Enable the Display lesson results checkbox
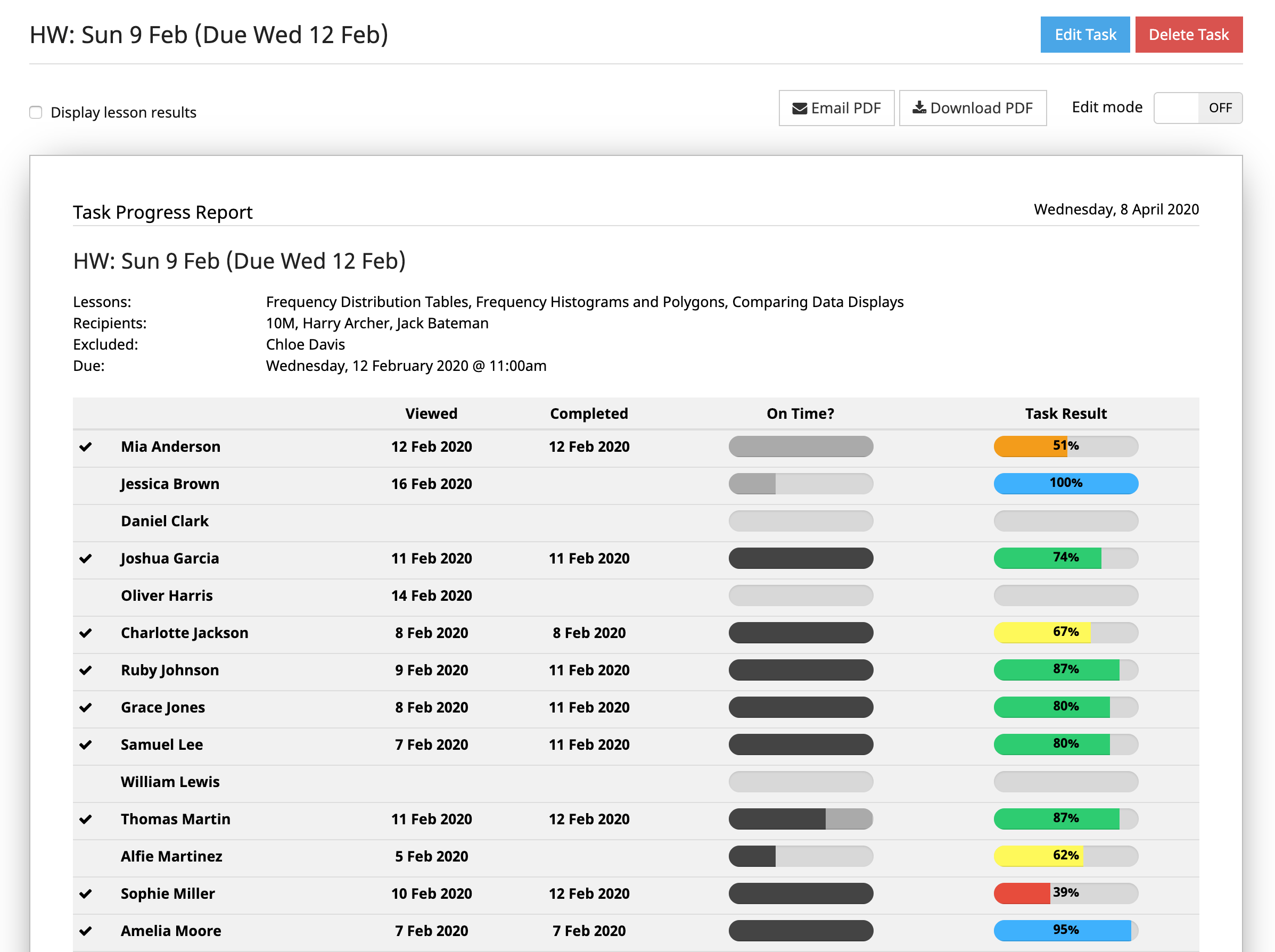The height and width of the screenshot is (952, 1275). 35,112
